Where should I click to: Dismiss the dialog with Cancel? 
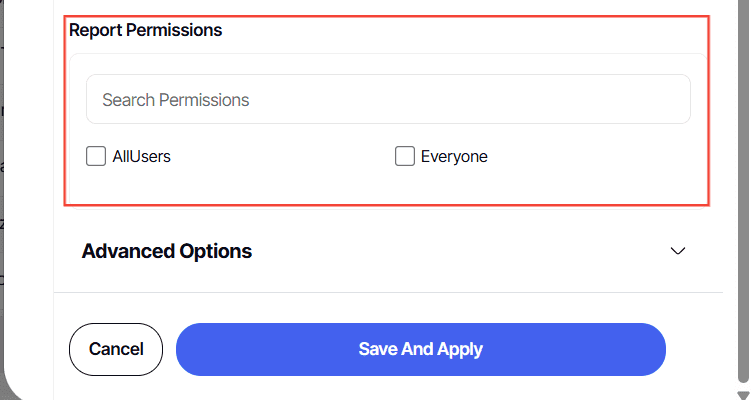coord(116,349)
